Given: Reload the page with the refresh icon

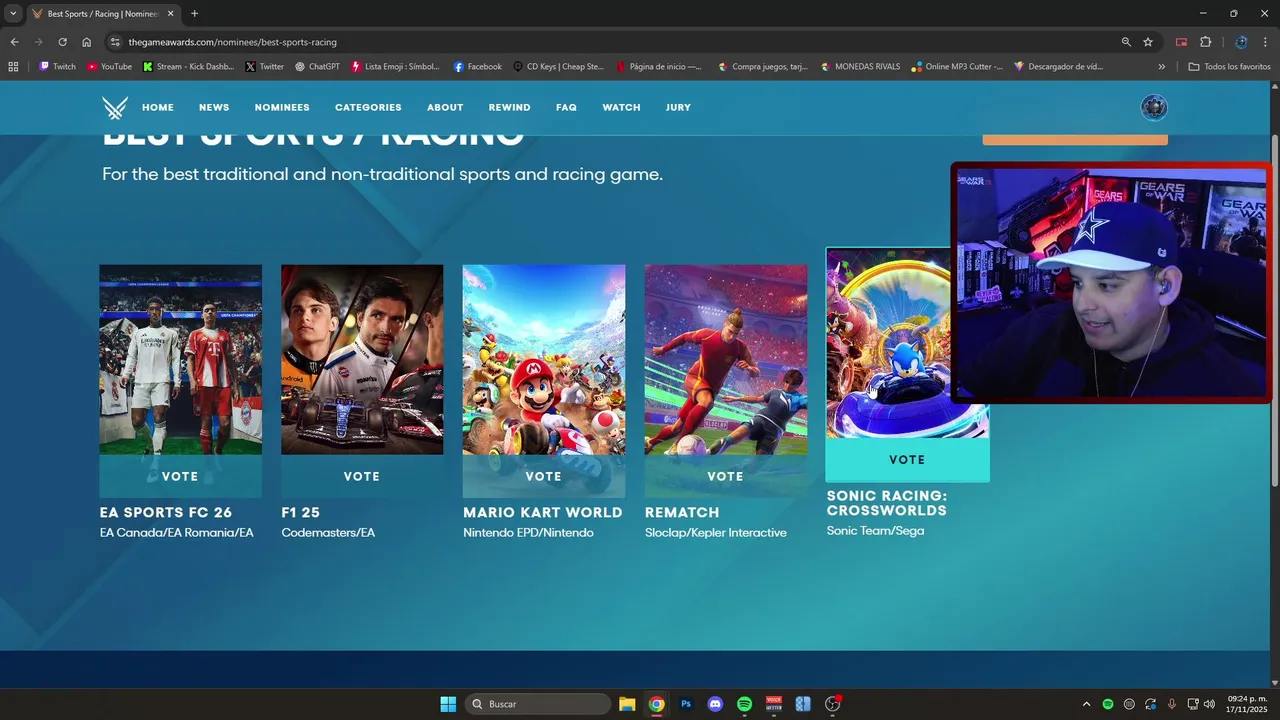Looking at the screenshot, I should click(x=62, y=42).
